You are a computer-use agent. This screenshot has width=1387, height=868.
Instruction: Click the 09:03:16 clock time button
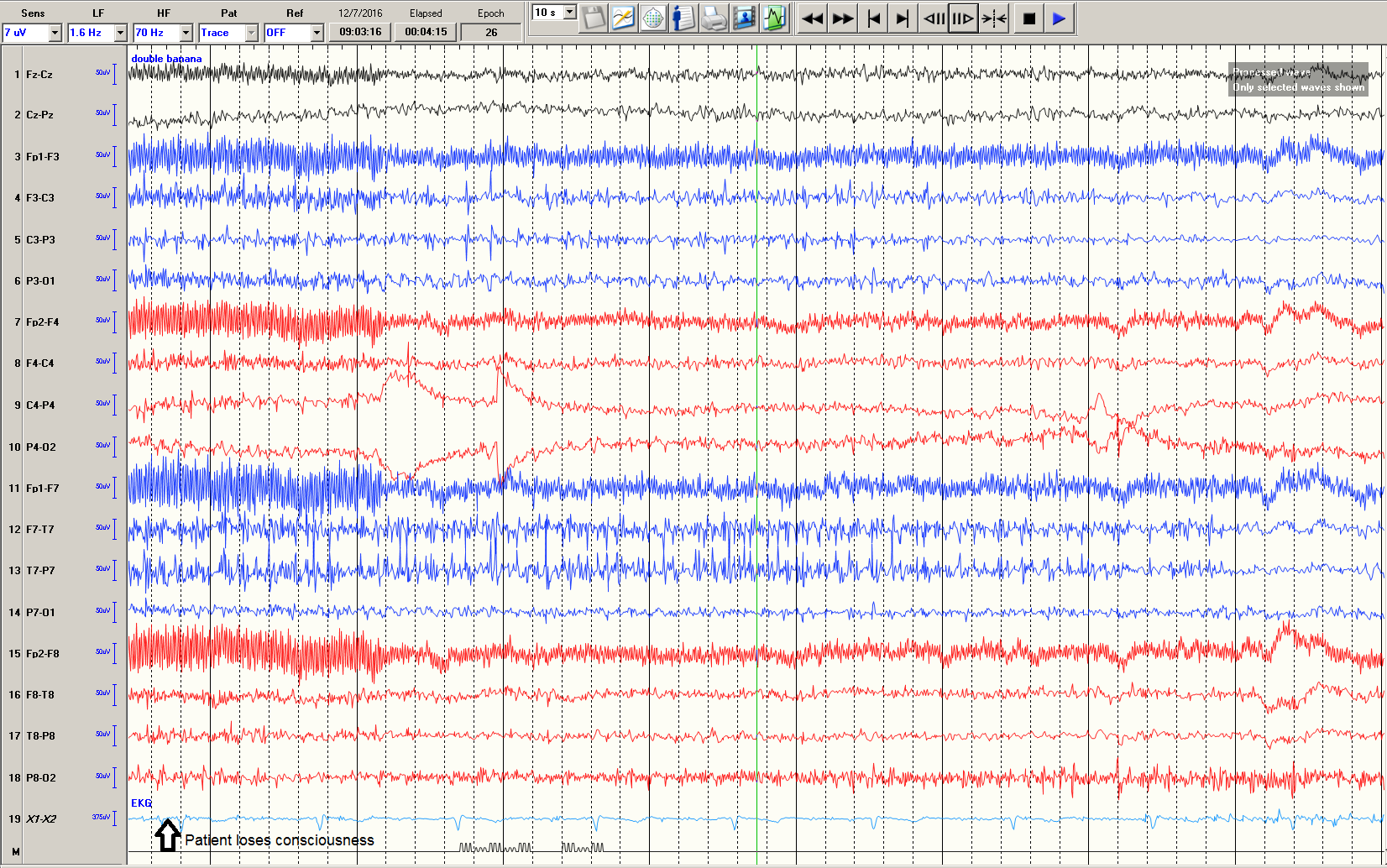point(360,32)
